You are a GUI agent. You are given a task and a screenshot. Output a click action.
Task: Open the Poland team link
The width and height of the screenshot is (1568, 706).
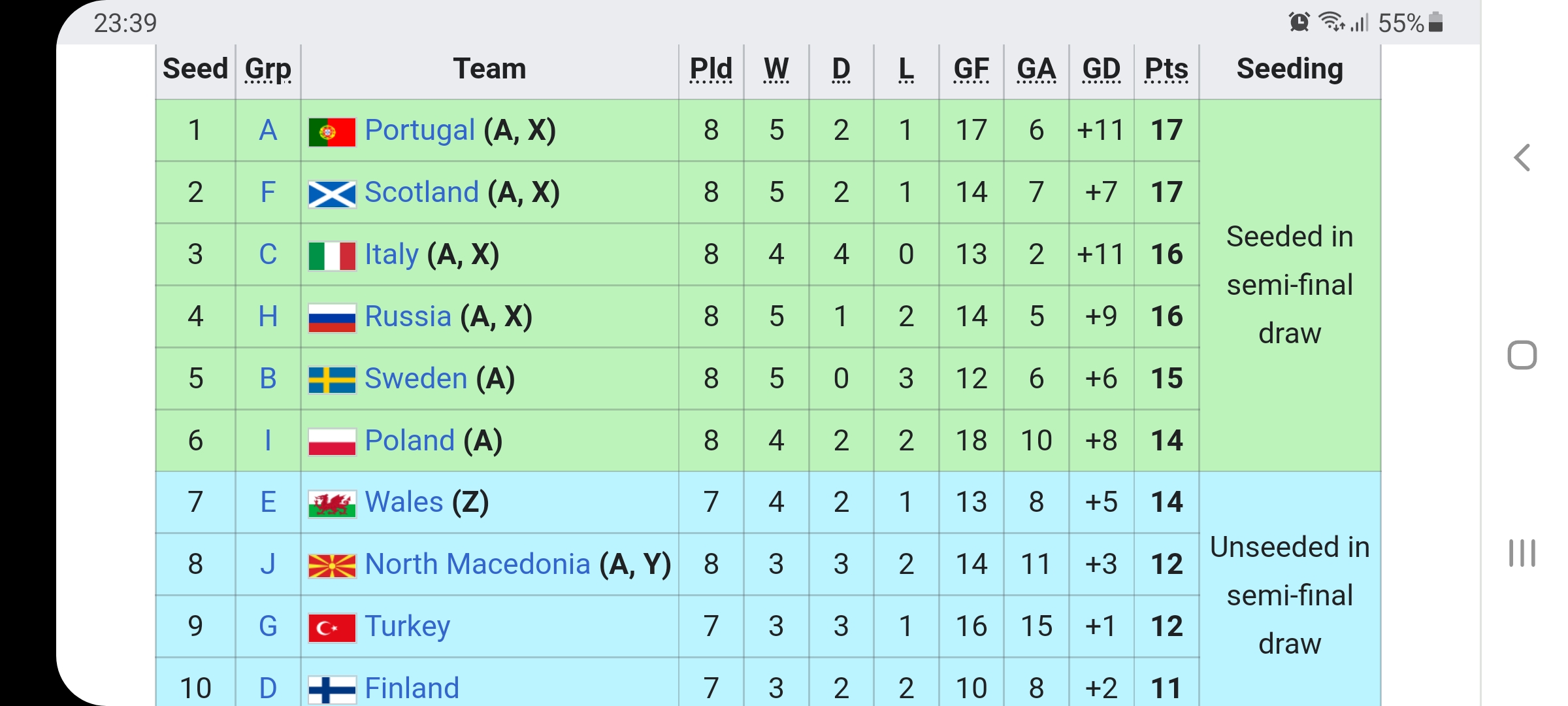[410, 441]
